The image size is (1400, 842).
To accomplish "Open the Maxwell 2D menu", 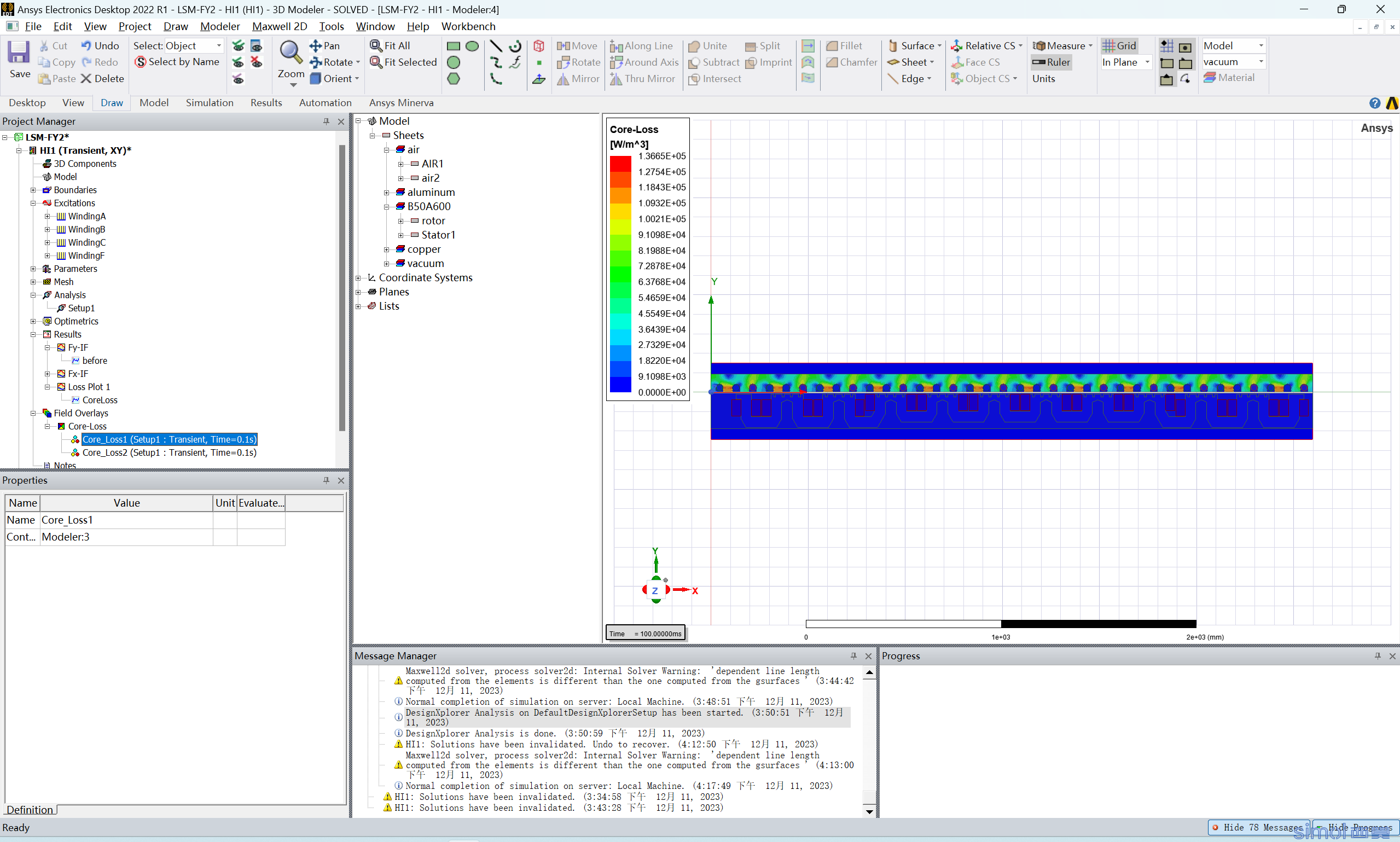I will tap(279, 26).
